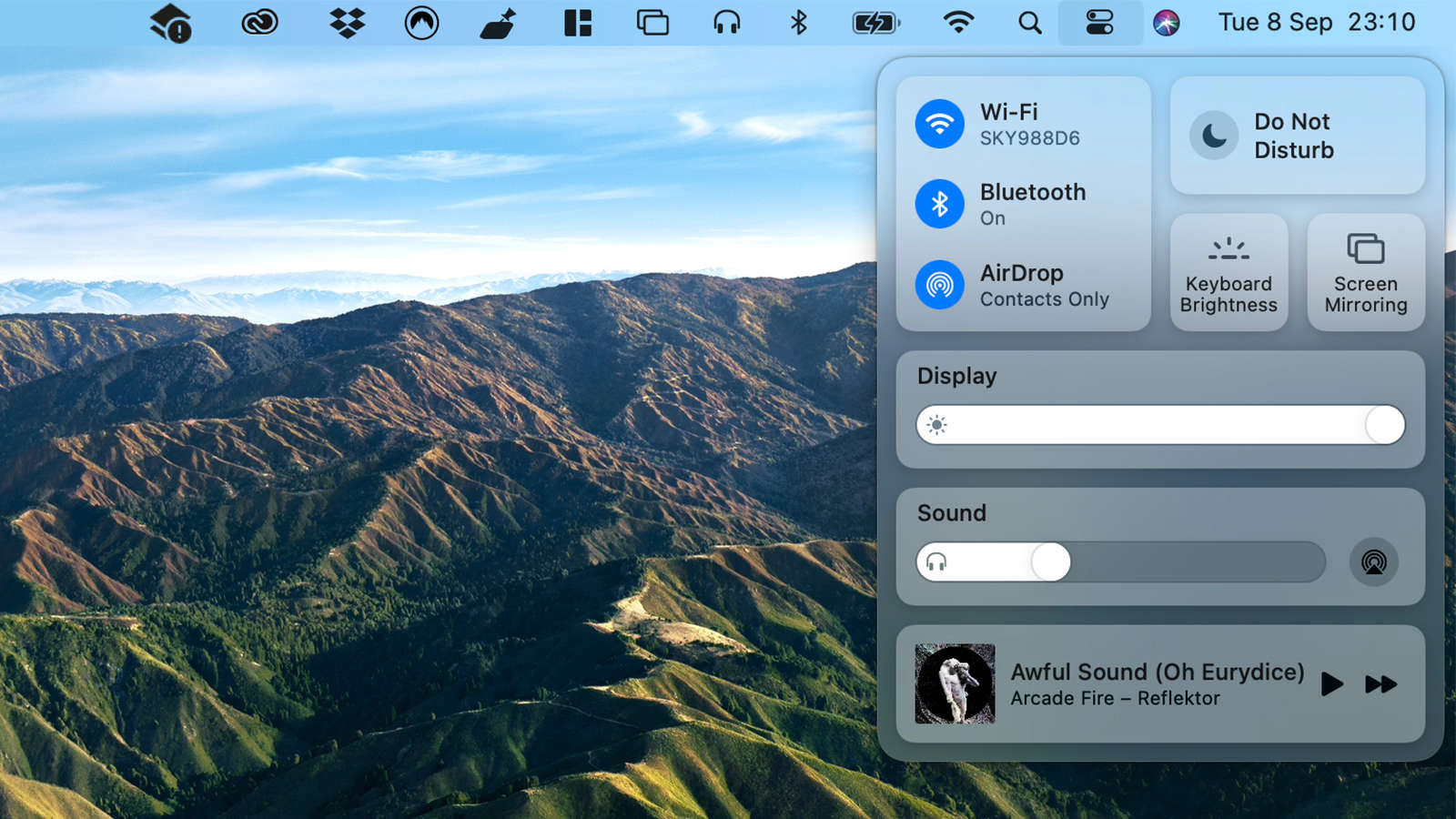
Task: Close the Control Centre via its menu bar icon
Action: pyautogui.click(x=1100, y=23)
